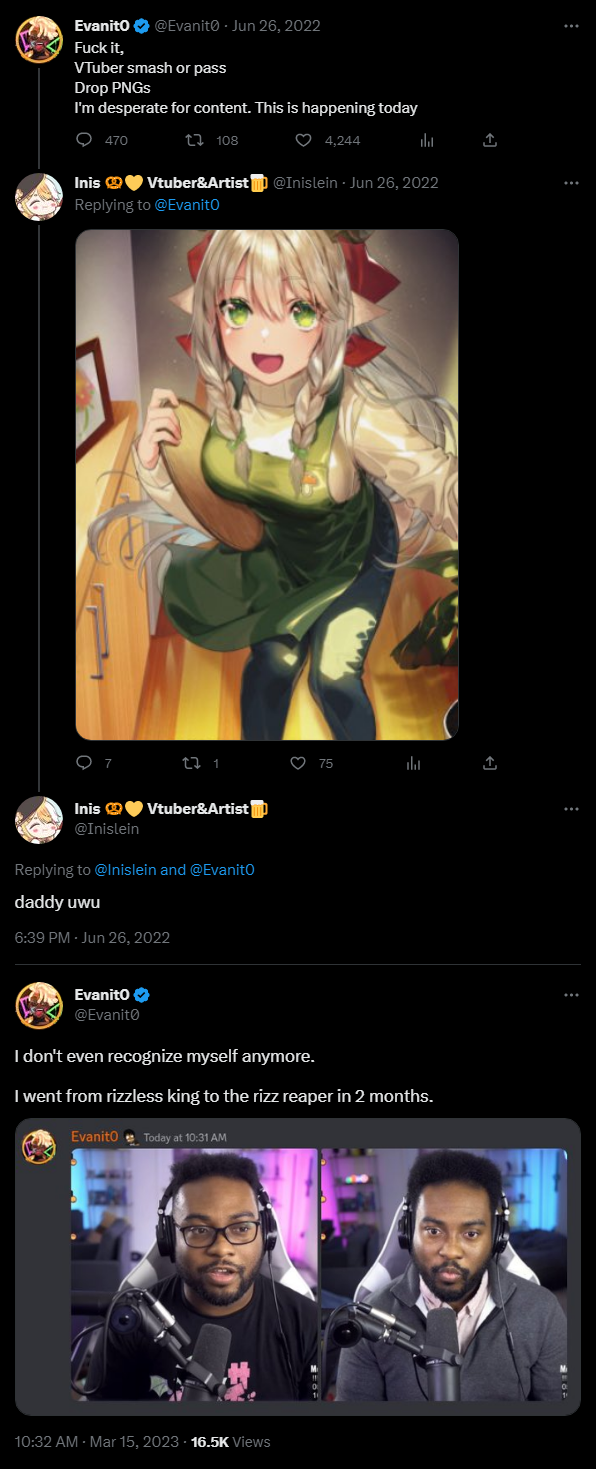The height and width of the screenshot is (1469, 596).
Task: Open the anime girl illustration image
Action: point(267,485)
